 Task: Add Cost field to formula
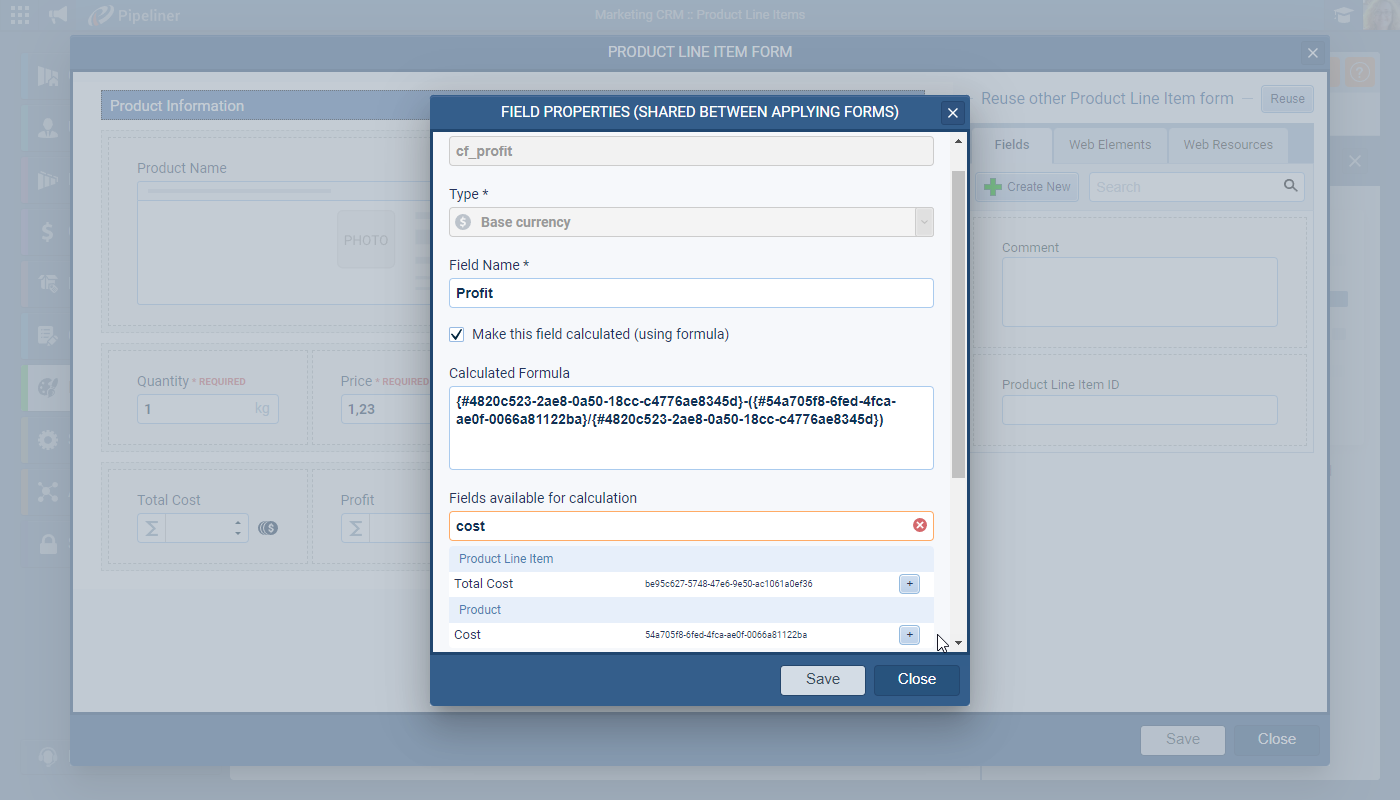[909, 635]
